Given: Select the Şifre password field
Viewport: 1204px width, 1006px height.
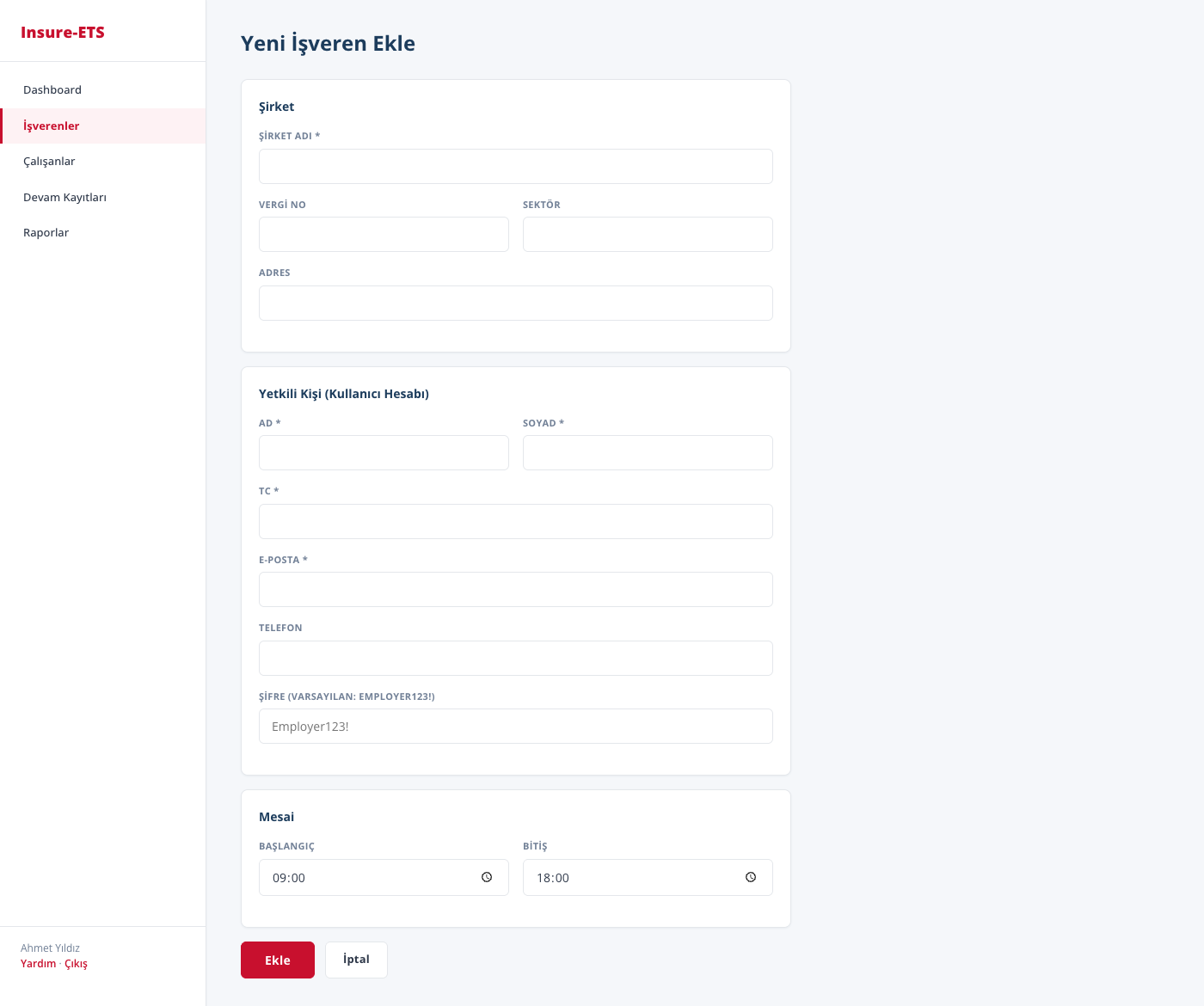Looking at the screenshot, I should click(515, 726).
